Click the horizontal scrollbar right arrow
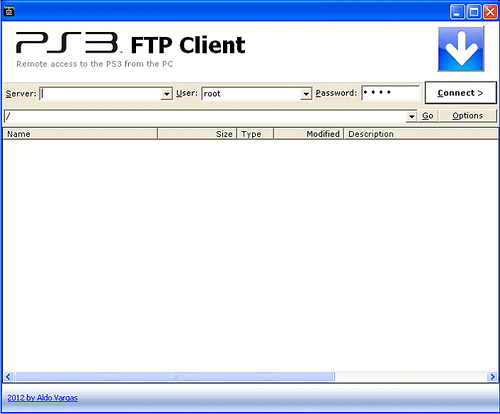 pyautogui.click(x=492, y=377)
